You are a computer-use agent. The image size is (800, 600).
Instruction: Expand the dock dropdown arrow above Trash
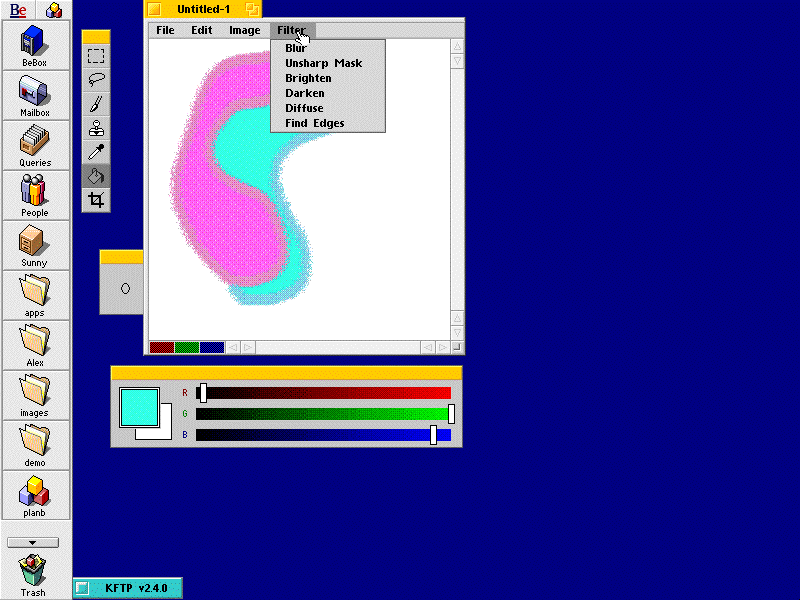pos(33,542)
